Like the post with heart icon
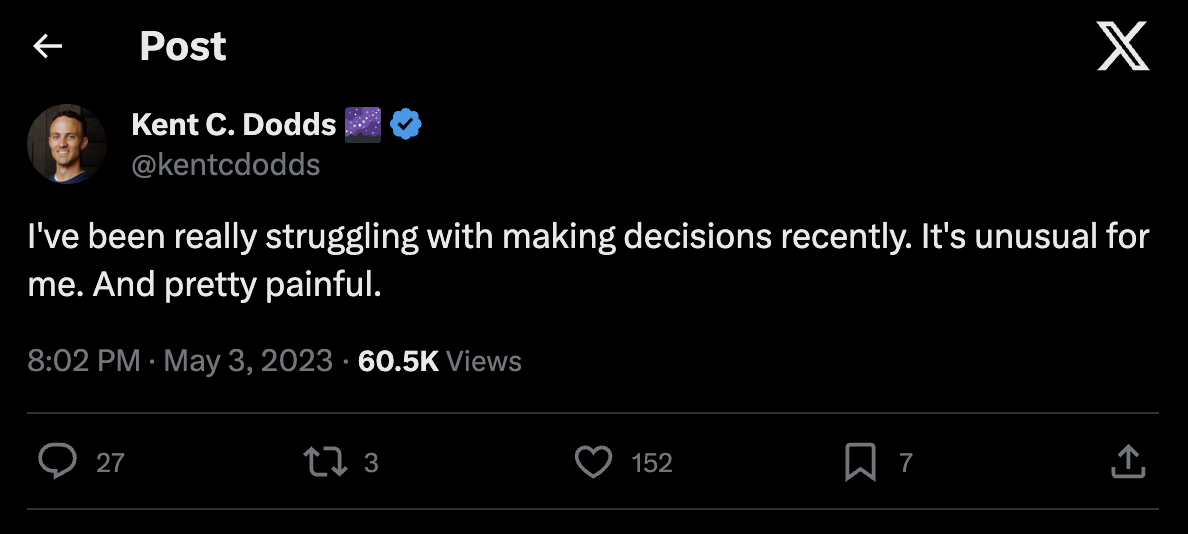This screenshot has width=1188, height=534. tap(594, 462)
